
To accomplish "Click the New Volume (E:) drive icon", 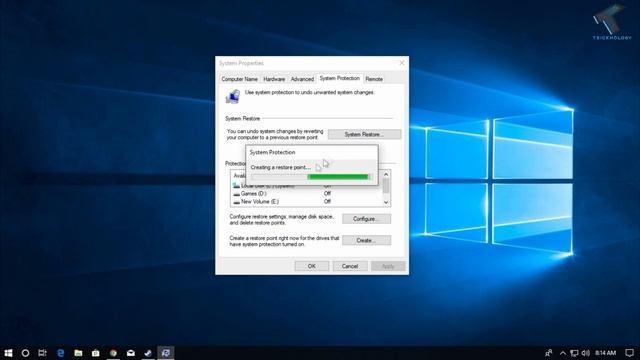I will point(236,202).
